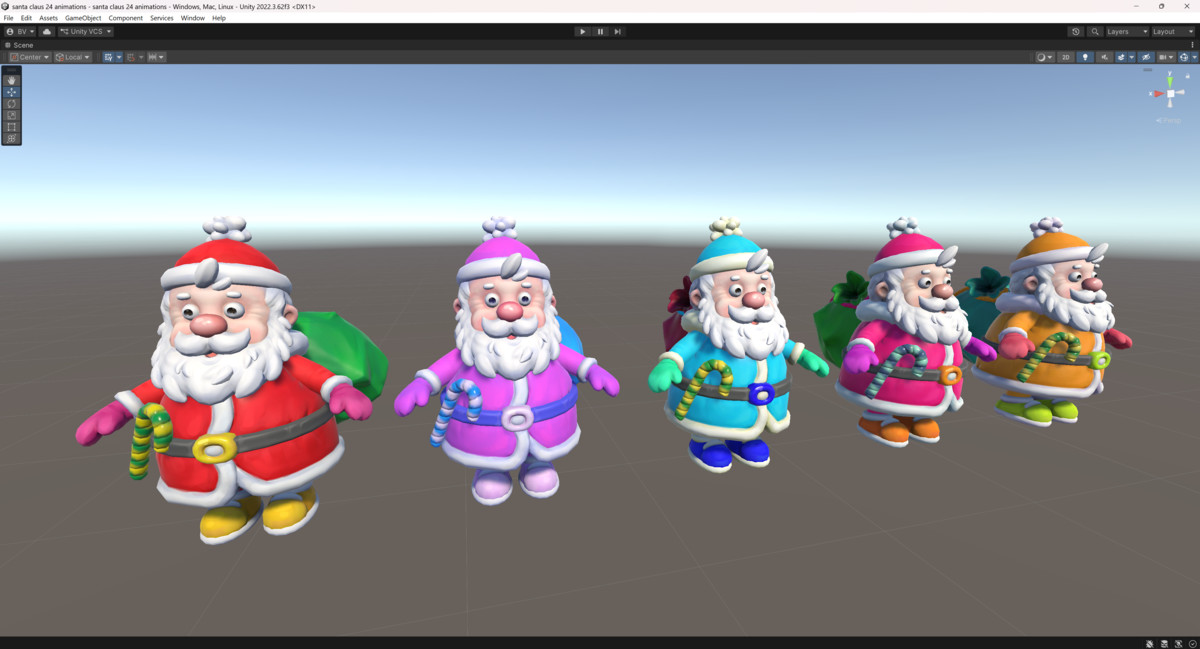Open grid visibility options arrow
Screen dimensions: 1200x649
(x=119, y=57)
